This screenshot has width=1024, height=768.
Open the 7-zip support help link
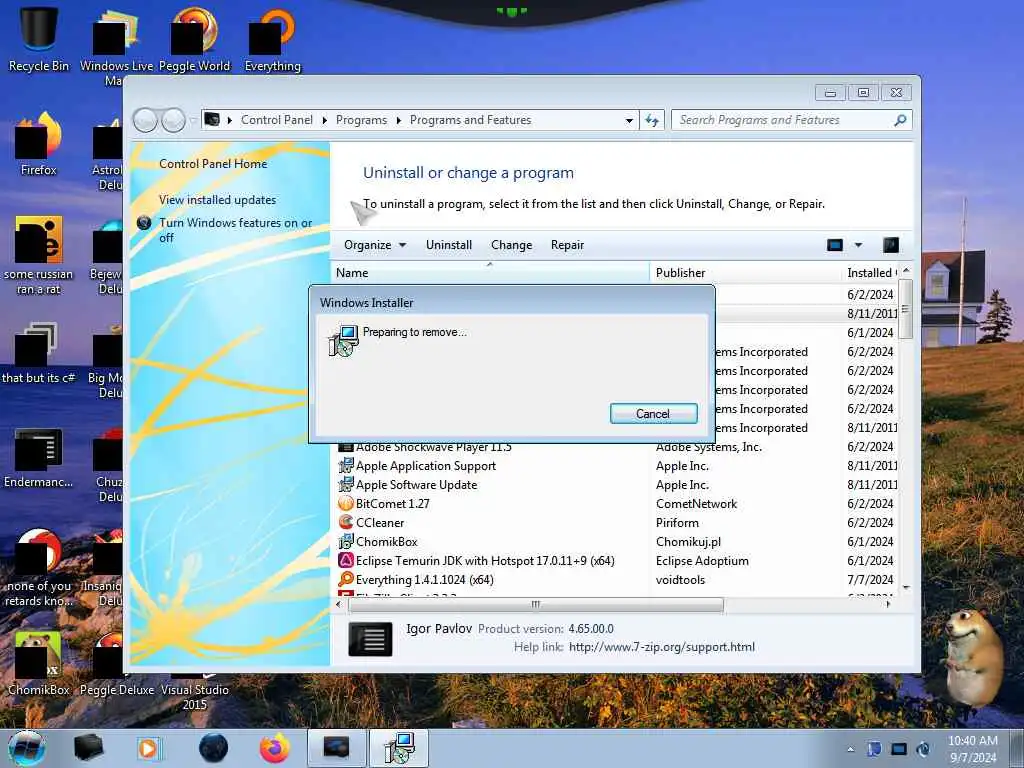coord(662,647)
